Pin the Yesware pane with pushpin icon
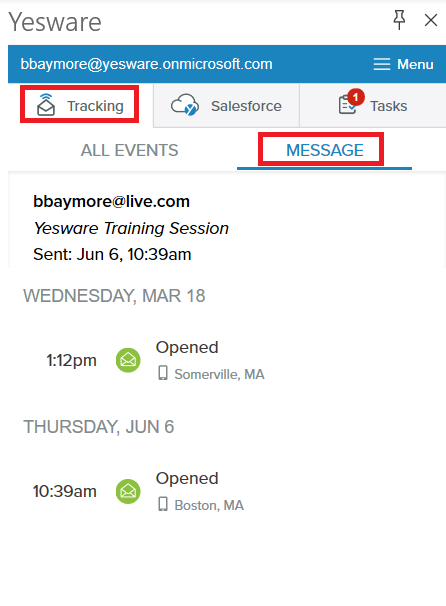The image size is (446, 606). click(399, 20)
